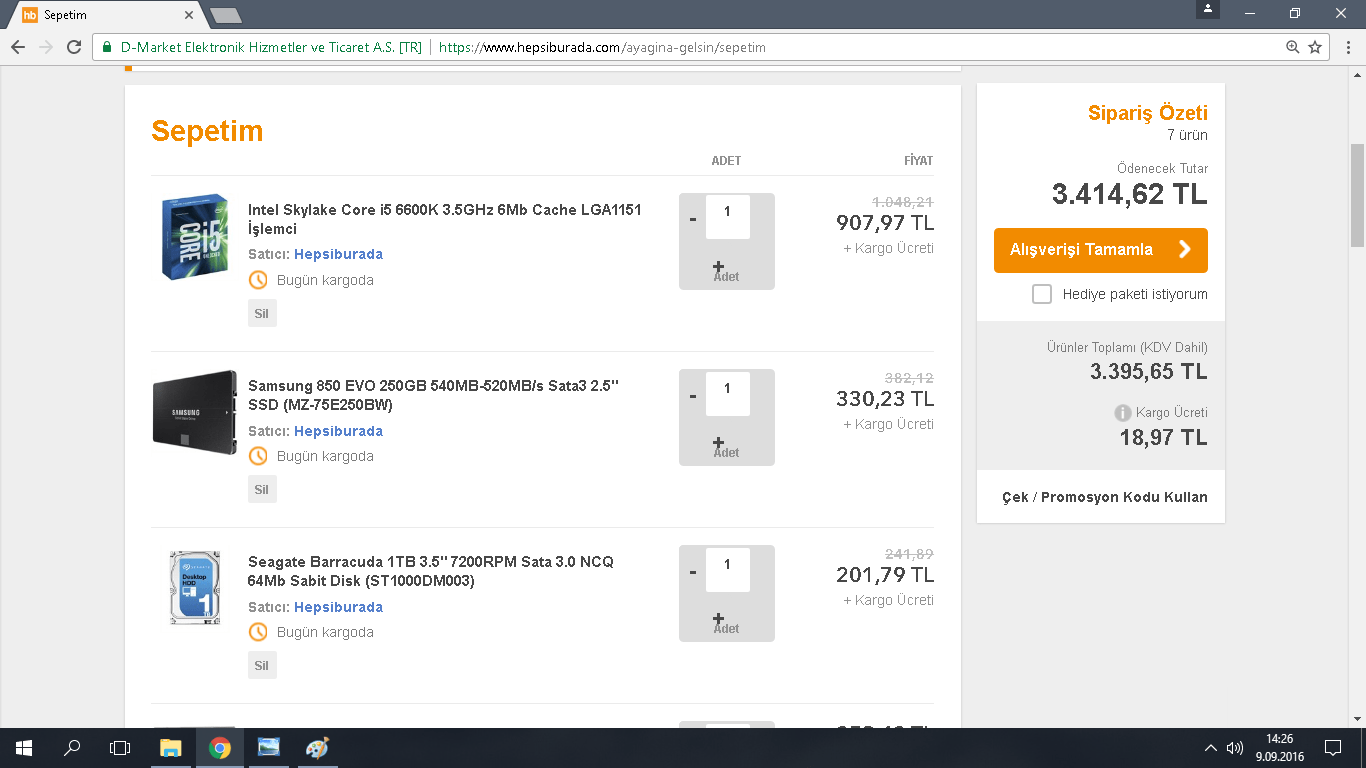
Task: Click Hepsiburada seller link under Samsung SSD
Action: pos(338,431)
